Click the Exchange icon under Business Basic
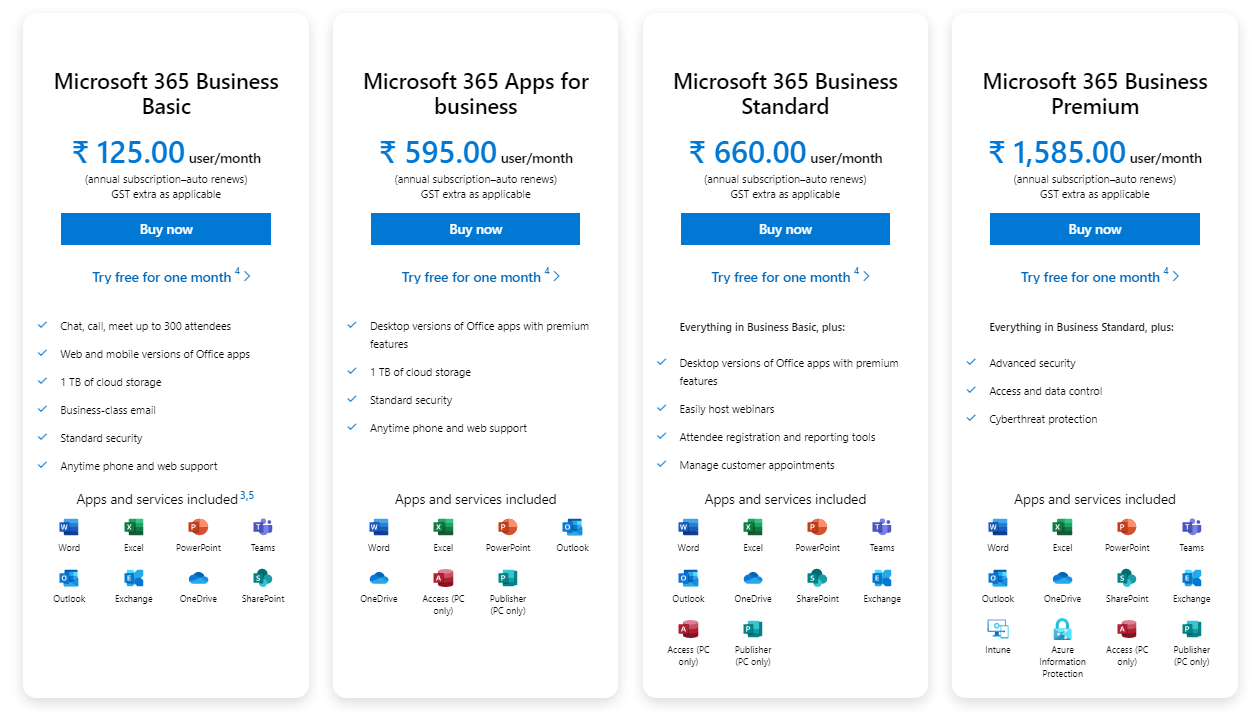1254x717 pixels. (x=134, y=578)
